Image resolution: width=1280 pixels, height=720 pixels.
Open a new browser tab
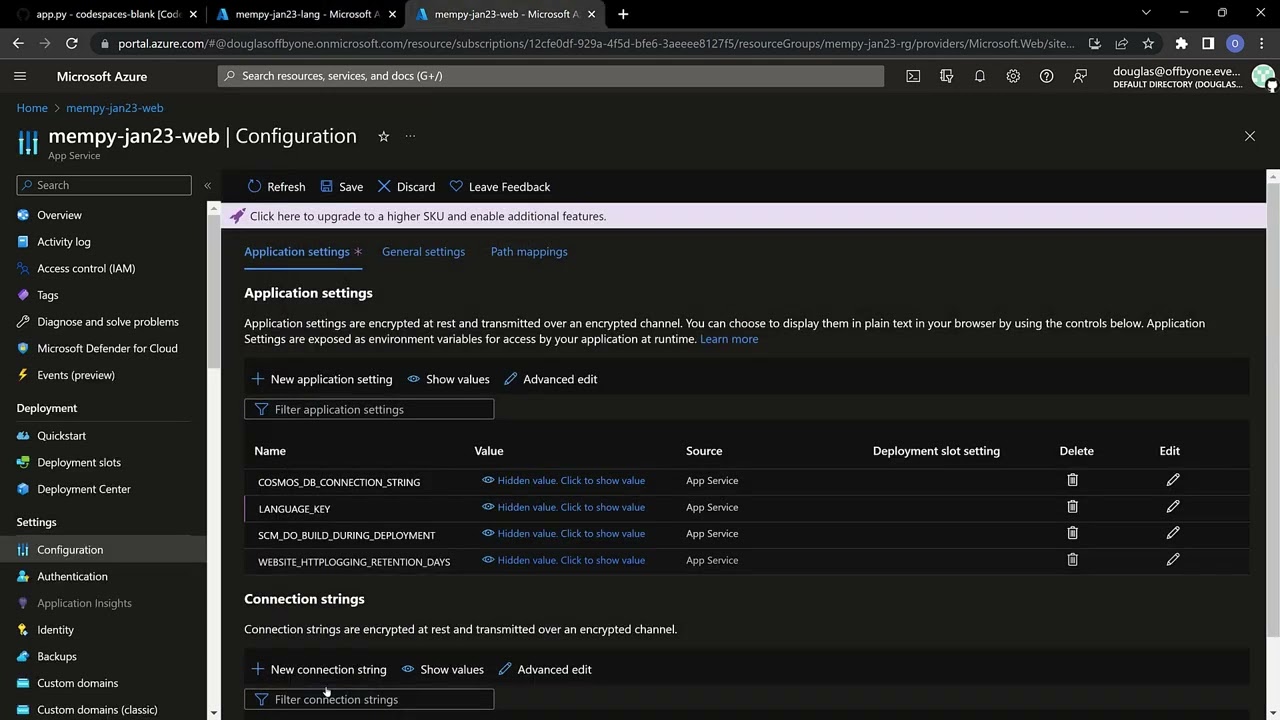pyautogui.click(x=623, y=14)
